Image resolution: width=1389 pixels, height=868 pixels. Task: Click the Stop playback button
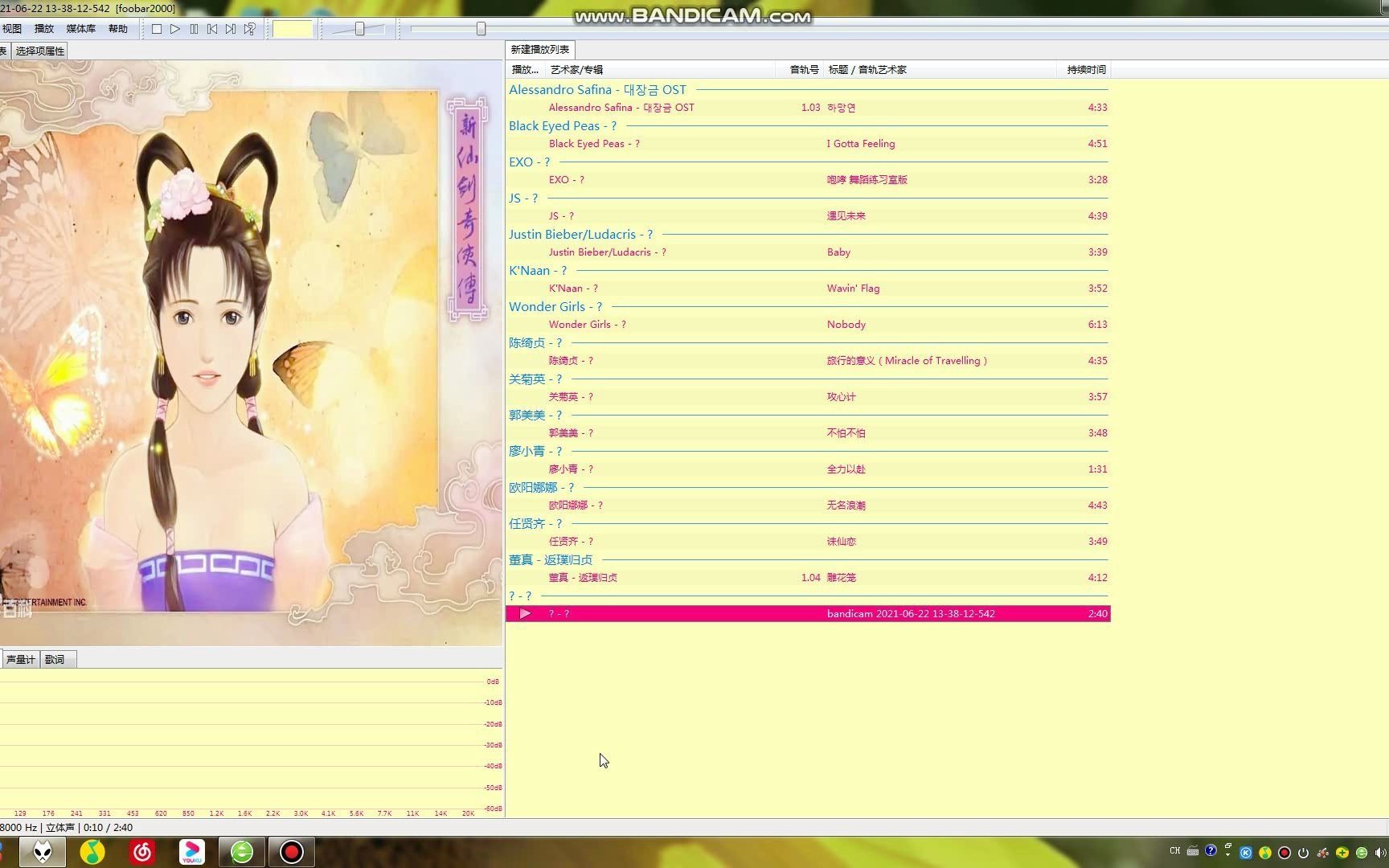point(157,29)
